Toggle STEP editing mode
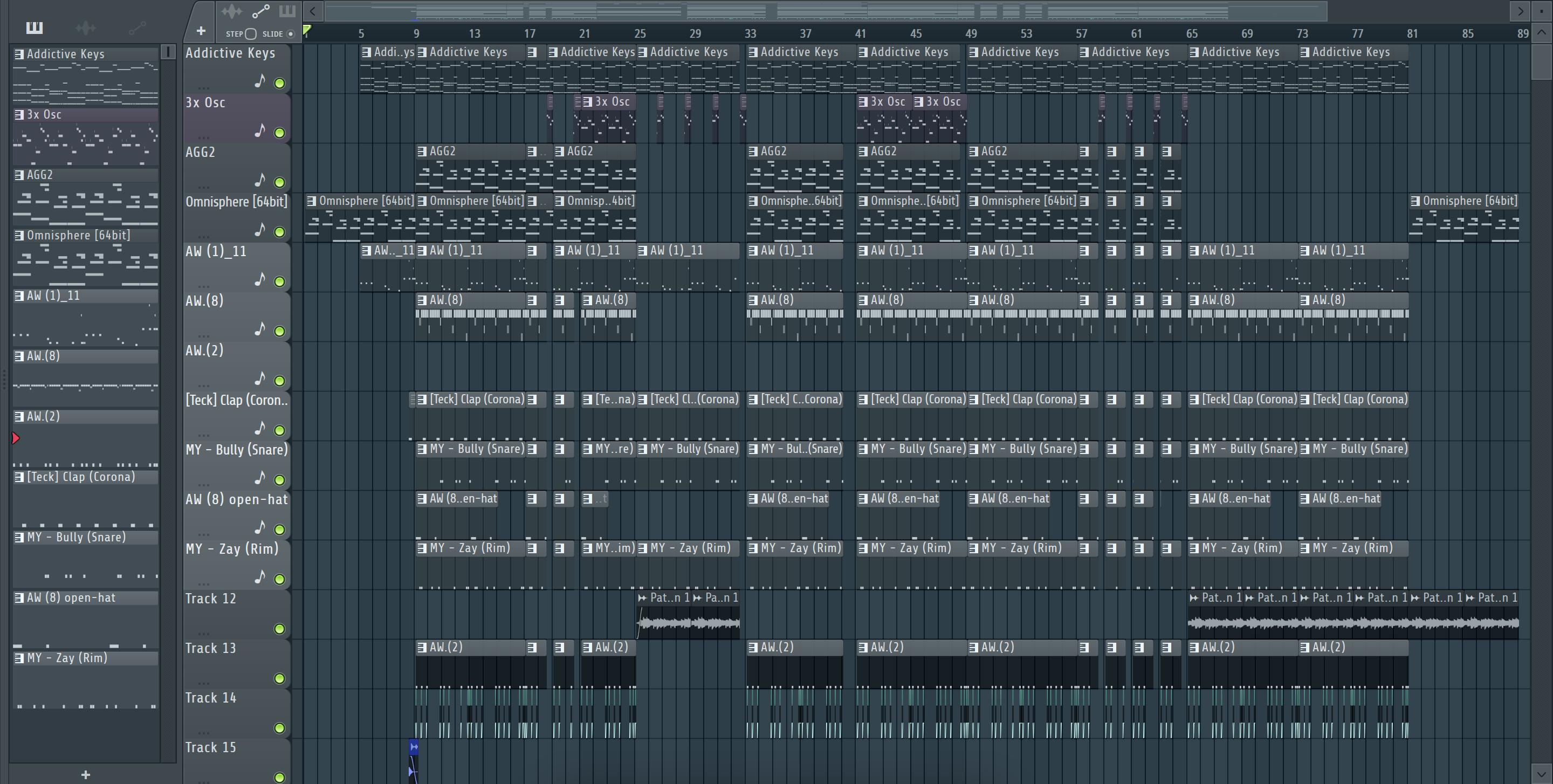Screen dimensions: 1553x784 251,34
